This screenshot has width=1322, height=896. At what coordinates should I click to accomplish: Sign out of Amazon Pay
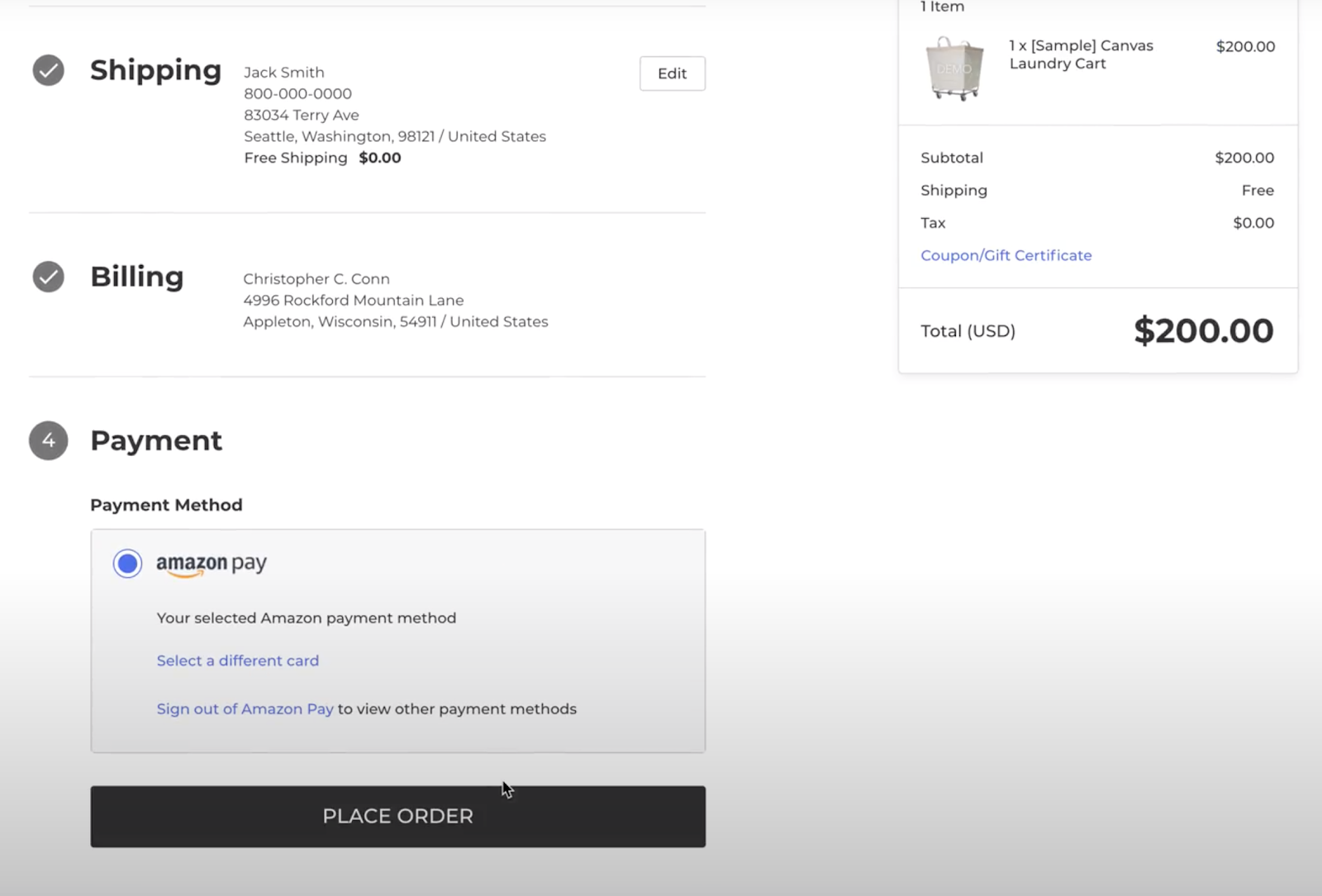point(245,709)
